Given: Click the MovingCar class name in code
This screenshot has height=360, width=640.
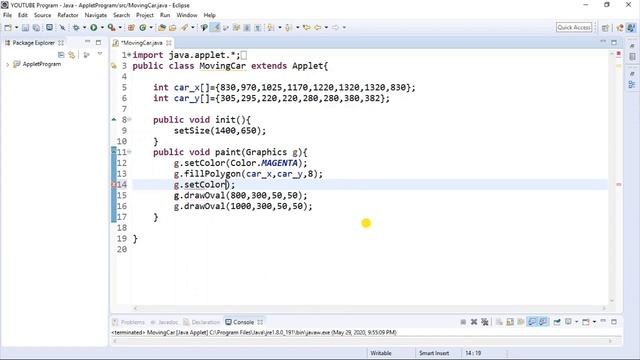Looking at the screenshot, I should (x=222, y=66).
